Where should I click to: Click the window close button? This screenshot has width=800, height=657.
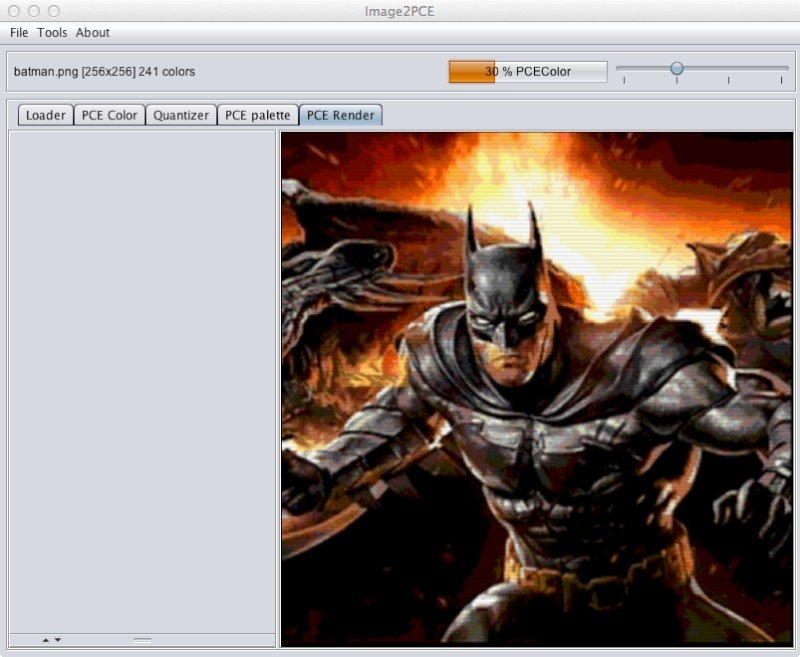click(14, 11)
